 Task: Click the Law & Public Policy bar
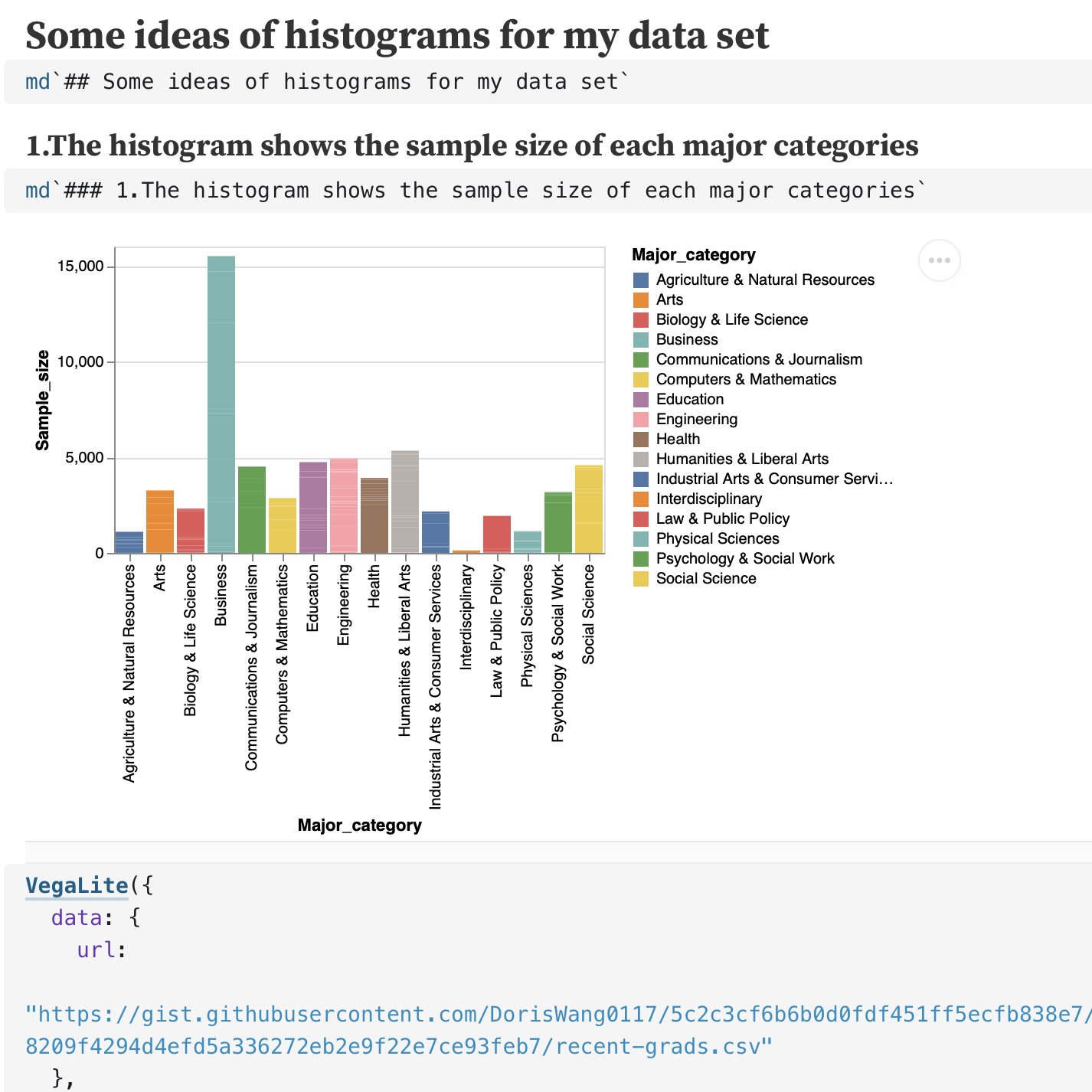[497, 535]
